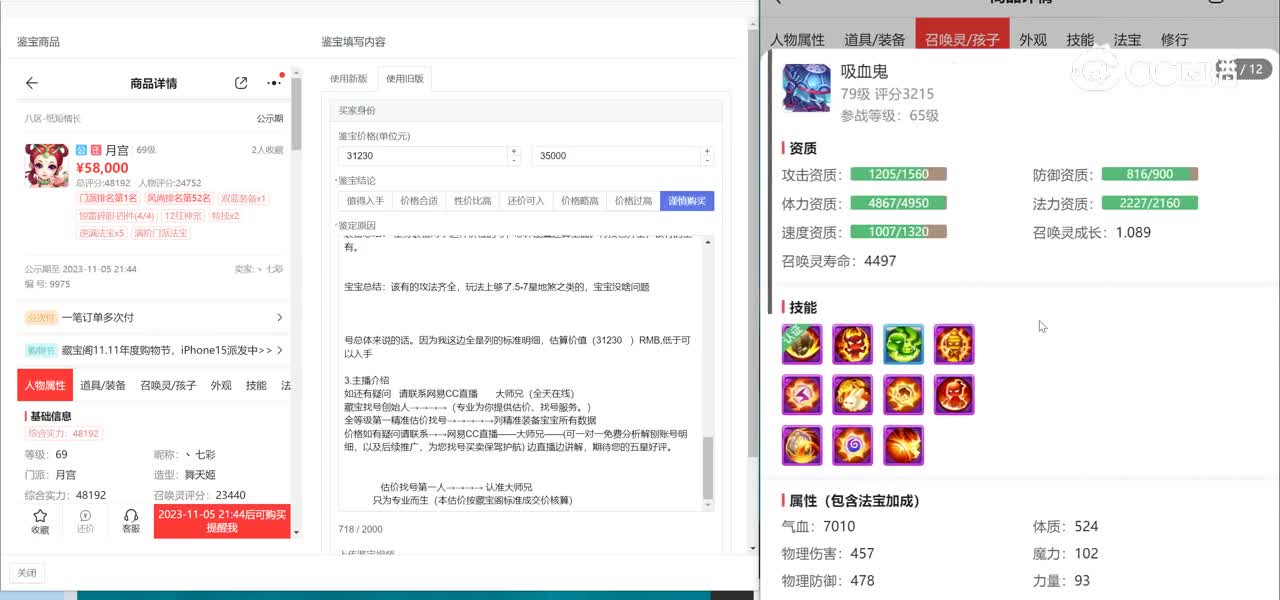Select red demon face skill icon

pos(853,344)
